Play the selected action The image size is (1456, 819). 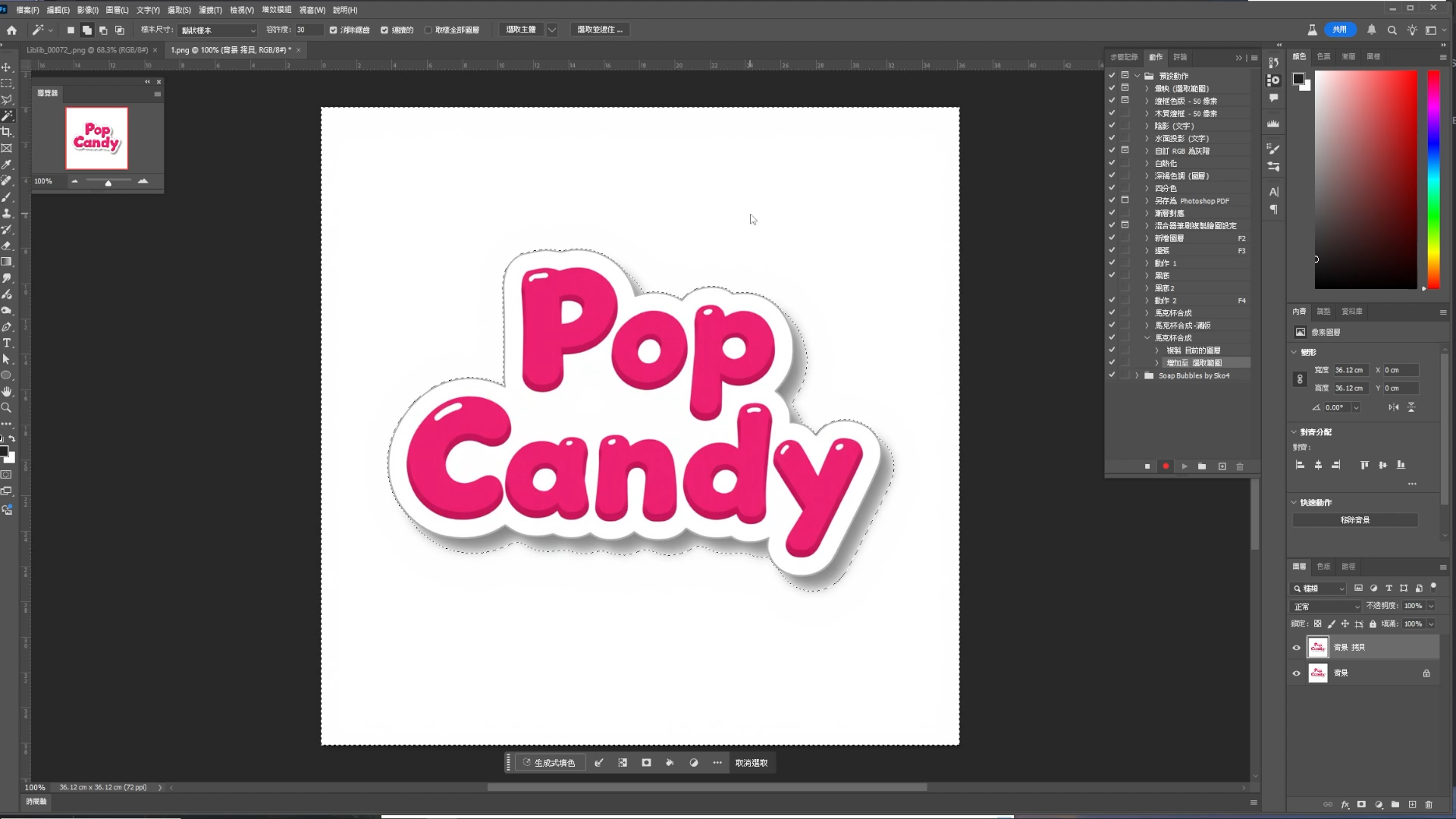coord(1184,466)
